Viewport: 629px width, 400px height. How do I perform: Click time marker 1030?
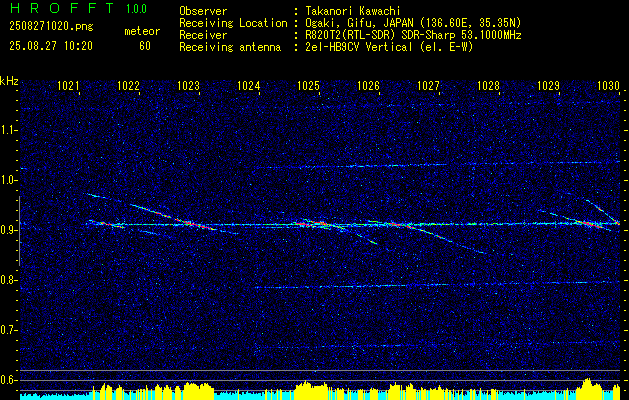(x=609, y=85)
